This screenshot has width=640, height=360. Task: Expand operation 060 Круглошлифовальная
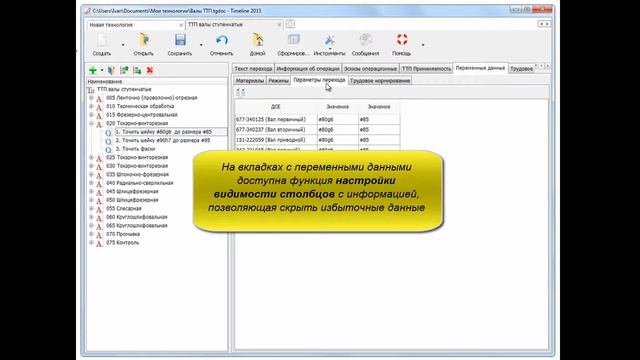point(91,217)
